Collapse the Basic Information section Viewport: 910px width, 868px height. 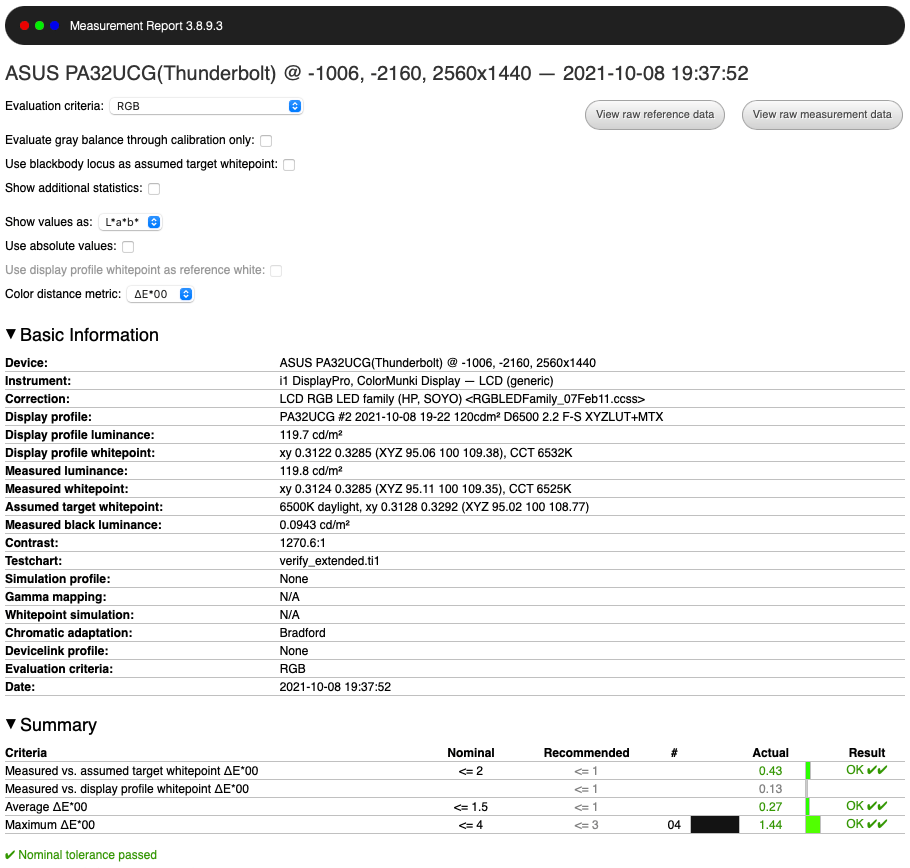(x=11, y=335)
